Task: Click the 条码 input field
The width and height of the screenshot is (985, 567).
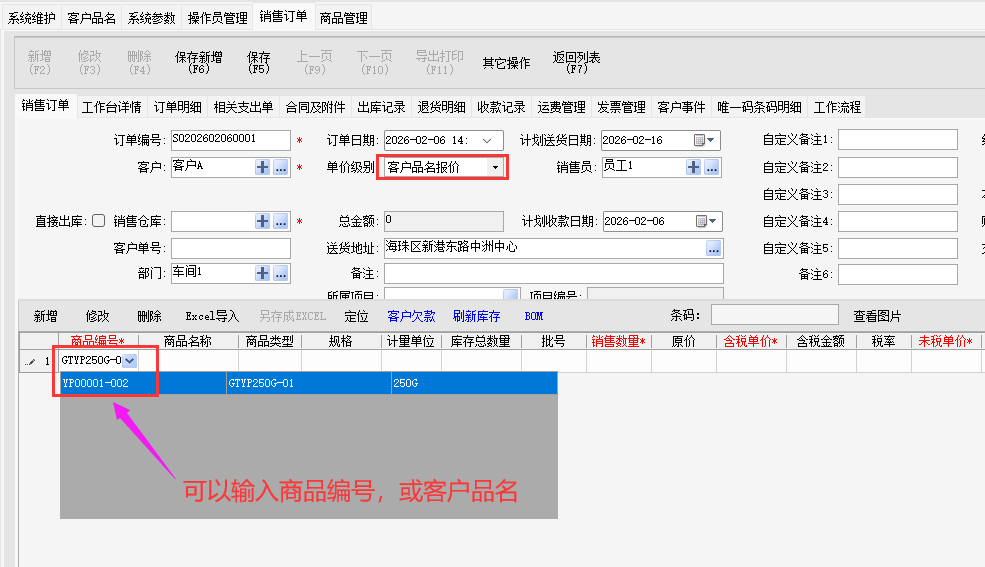Action: (774, 316)
